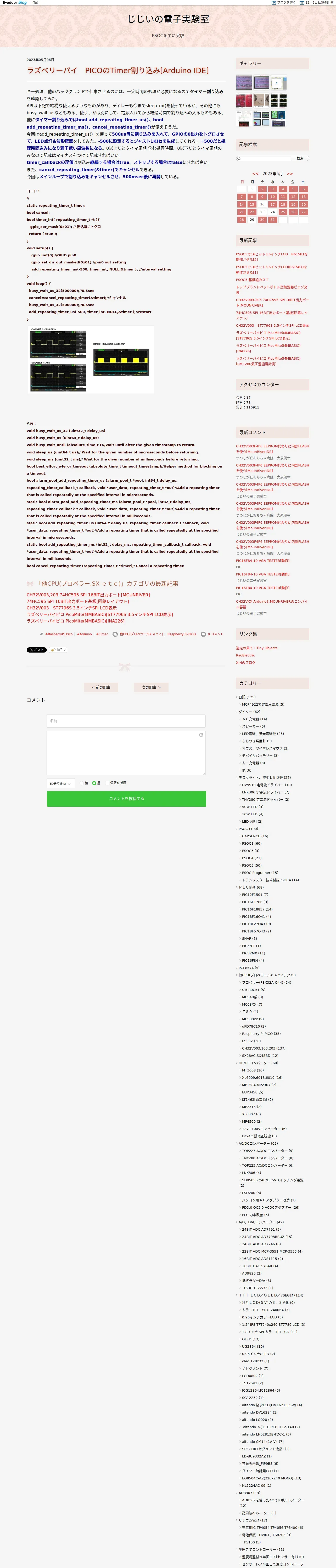336x1568 pixels.
Task: Select day 2 in the calendar
Action: [262, 189]
